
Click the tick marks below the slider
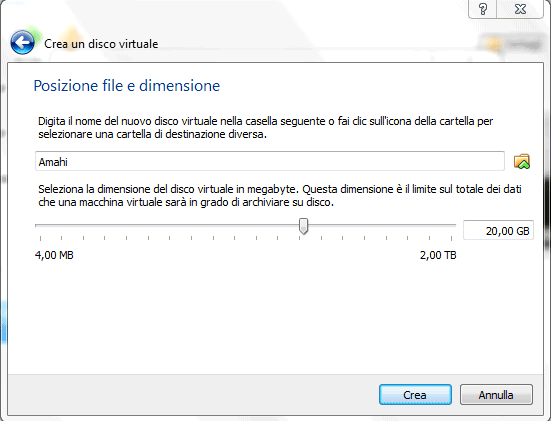click(x=246, y=238)
